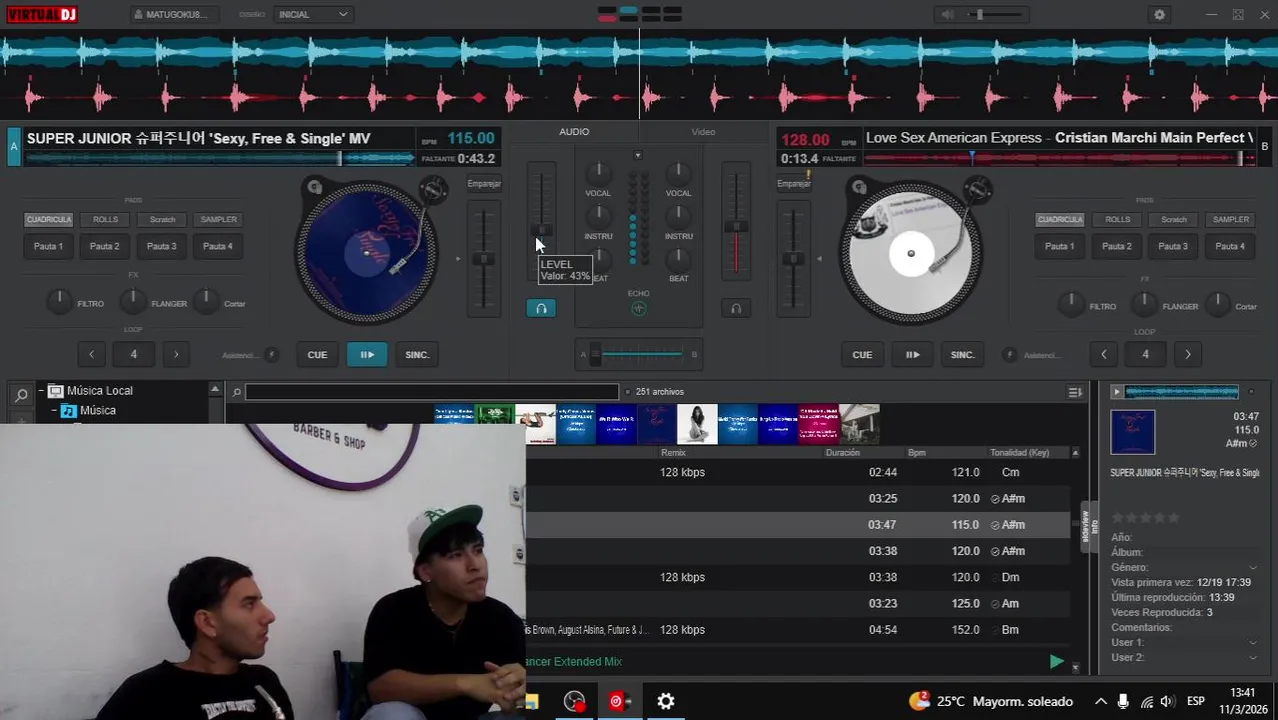The height and width of the screenshot is (720, 1278).
Task: Click the vinyl mode icon on deck A turntable
Action: [x=315, y=187]
